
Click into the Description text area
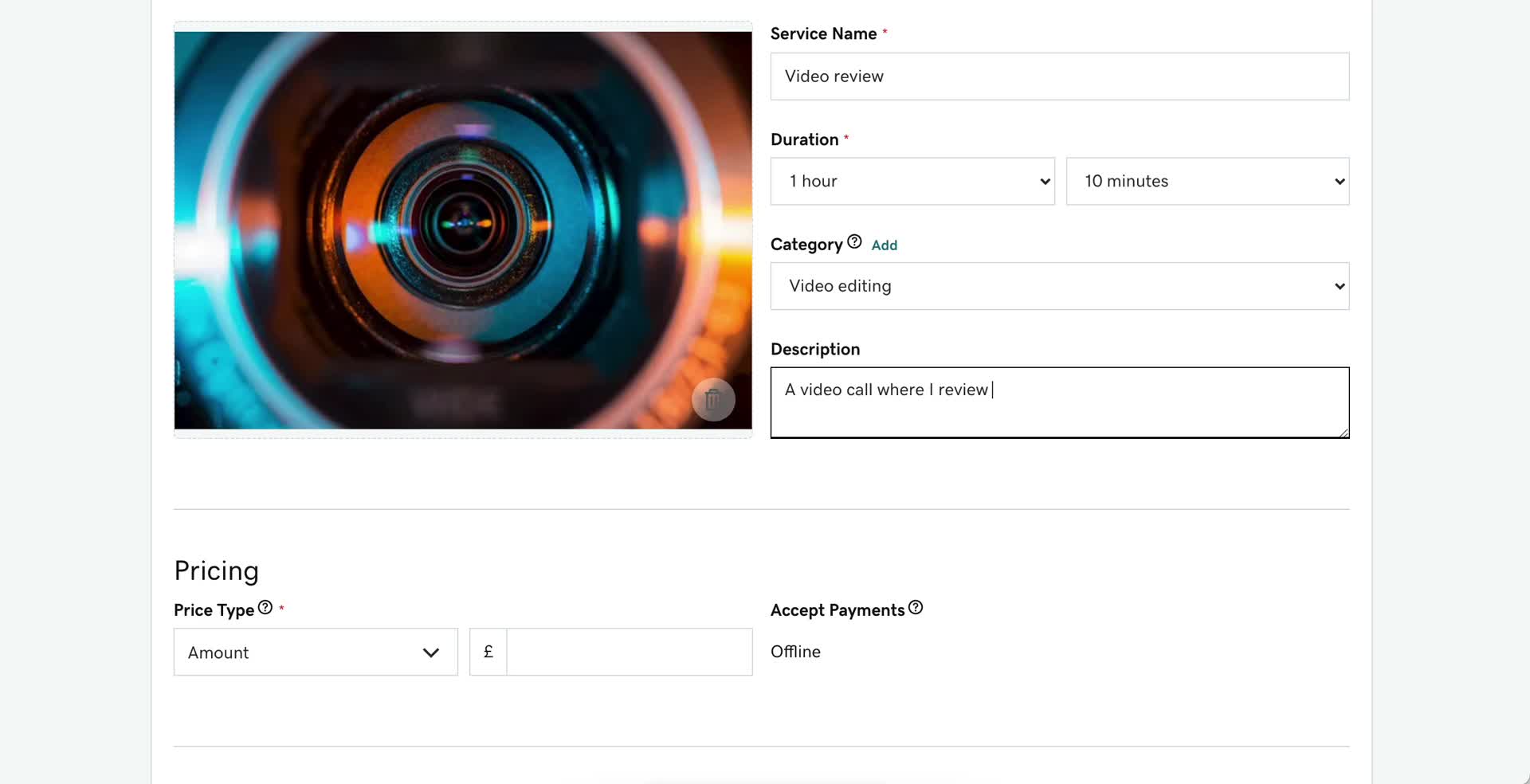[x=1060, y=402]
